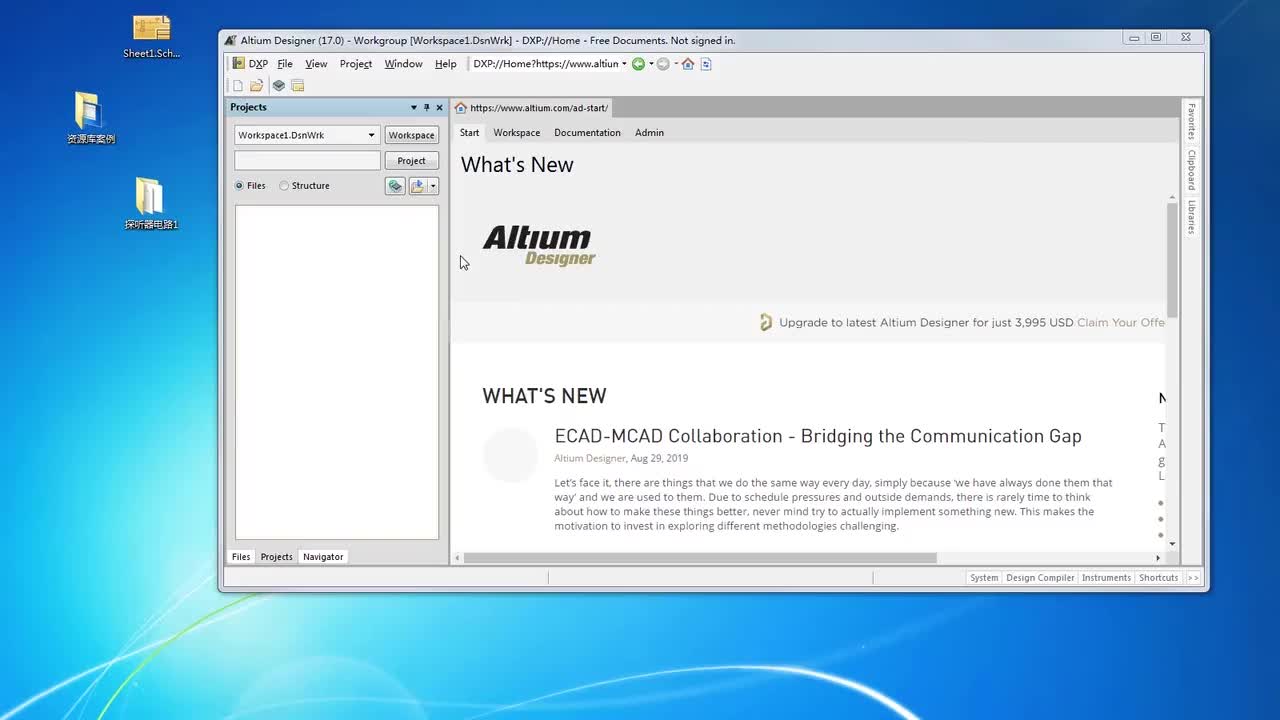Open the Window menu

(x=403, y=63)
